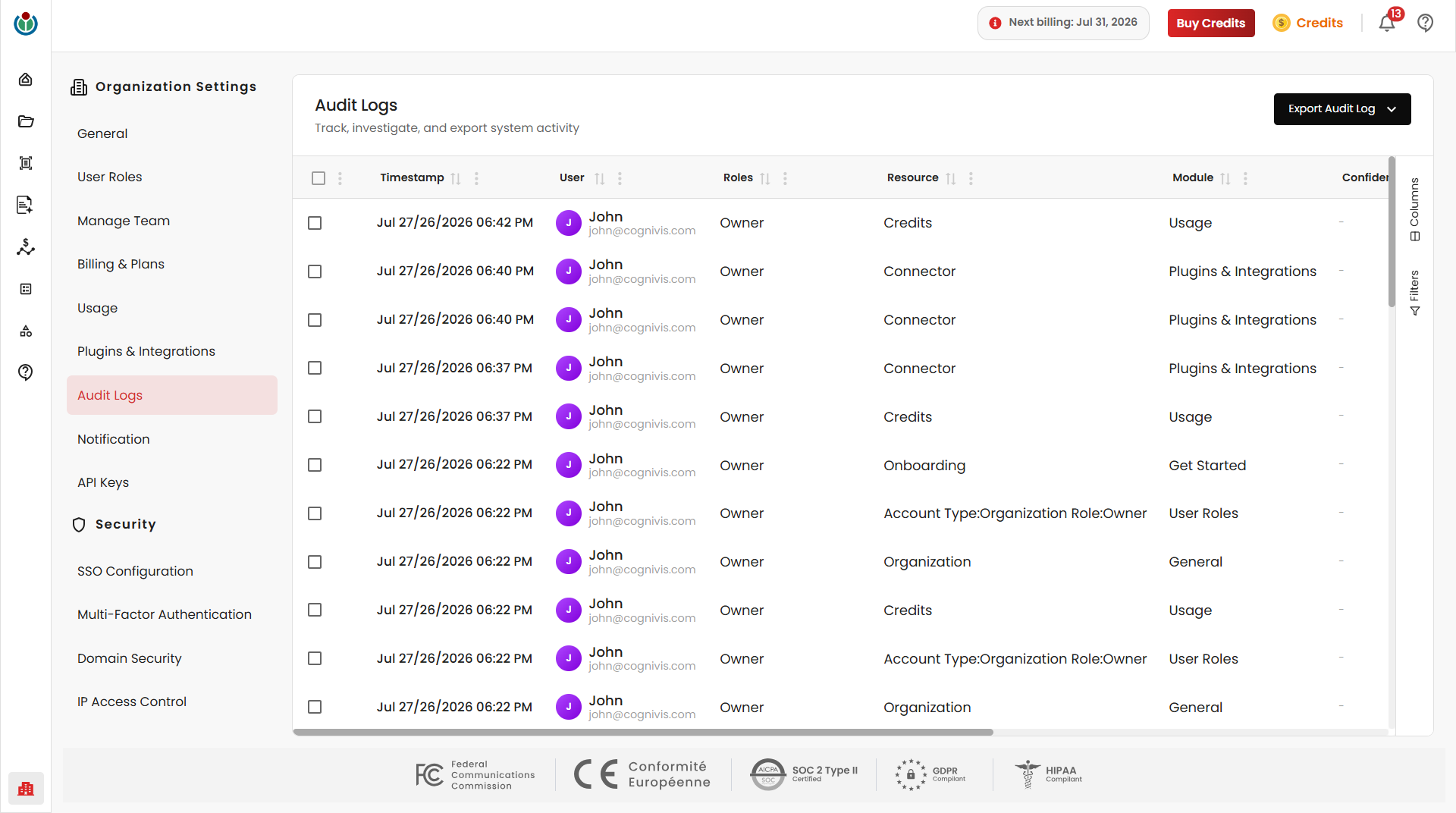Open Roles column options menu
Screen dimensions: 1456x813
(x=785, y=178)
